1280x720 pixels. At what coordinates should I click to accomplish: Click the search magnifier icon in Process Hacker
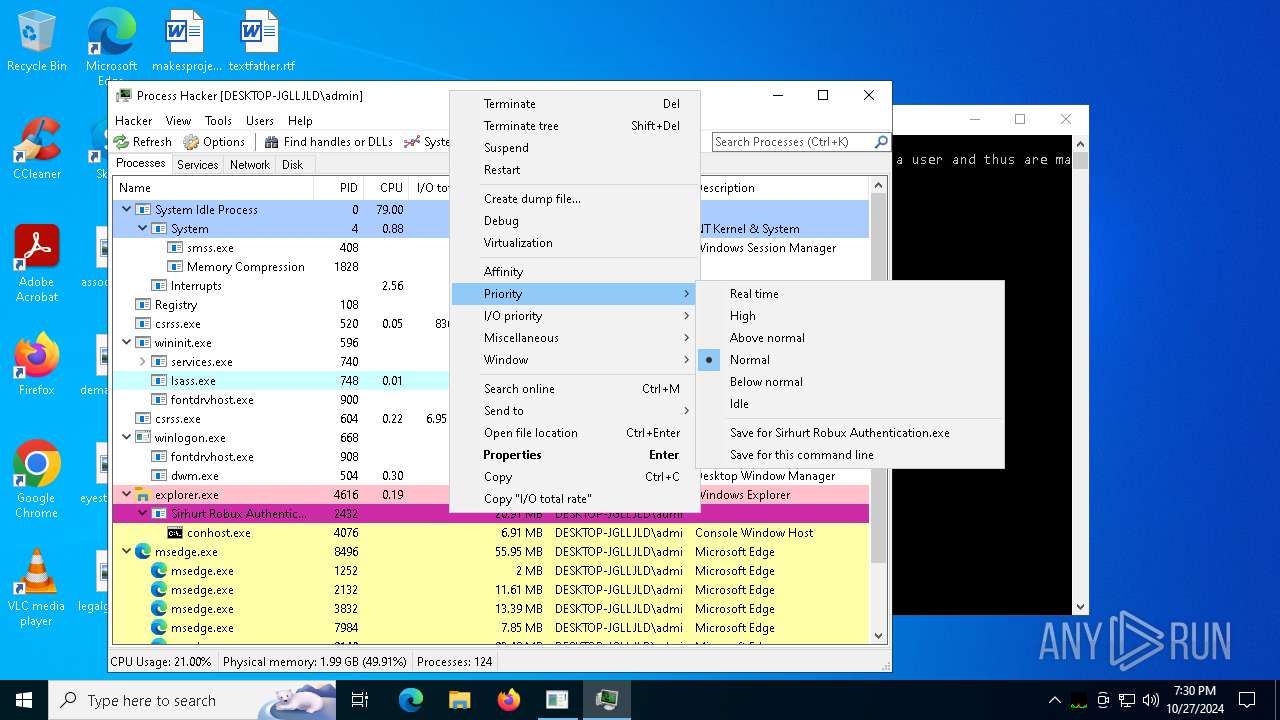(x=881, y=142)
